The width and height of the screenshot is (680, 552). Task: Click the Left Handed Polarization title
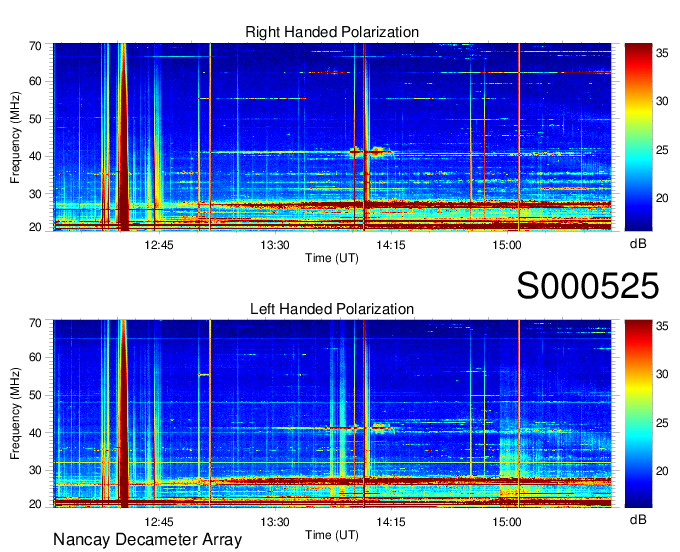(x=332, y=309)
